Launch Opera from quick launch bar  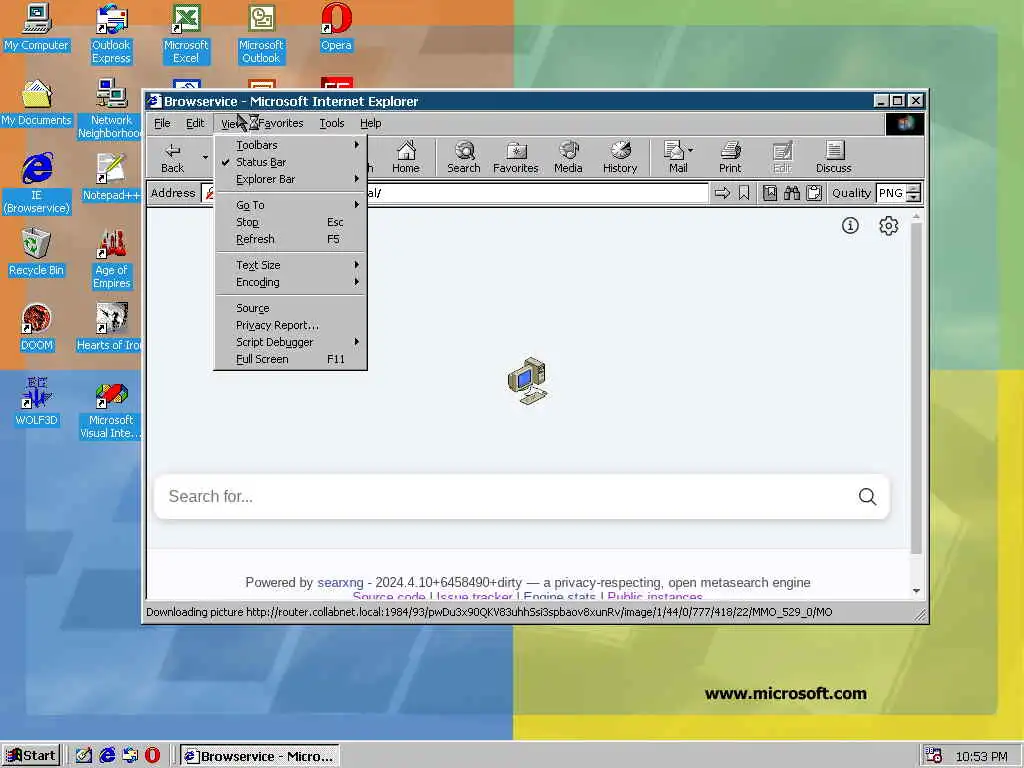(152, 756)
